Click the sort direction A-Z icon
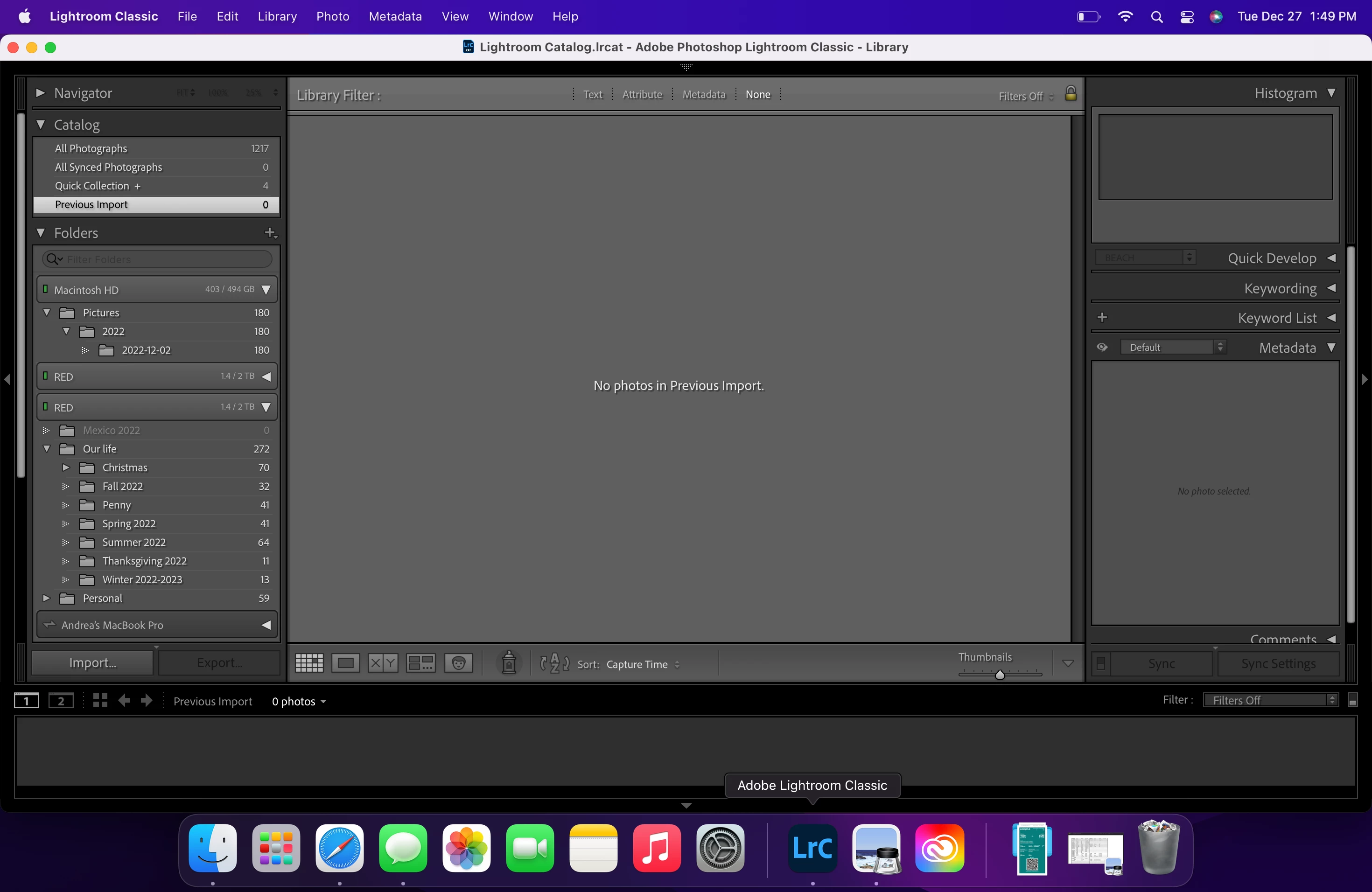The width and height of the screenshot is (1372, 892). (x=554, y=663)
